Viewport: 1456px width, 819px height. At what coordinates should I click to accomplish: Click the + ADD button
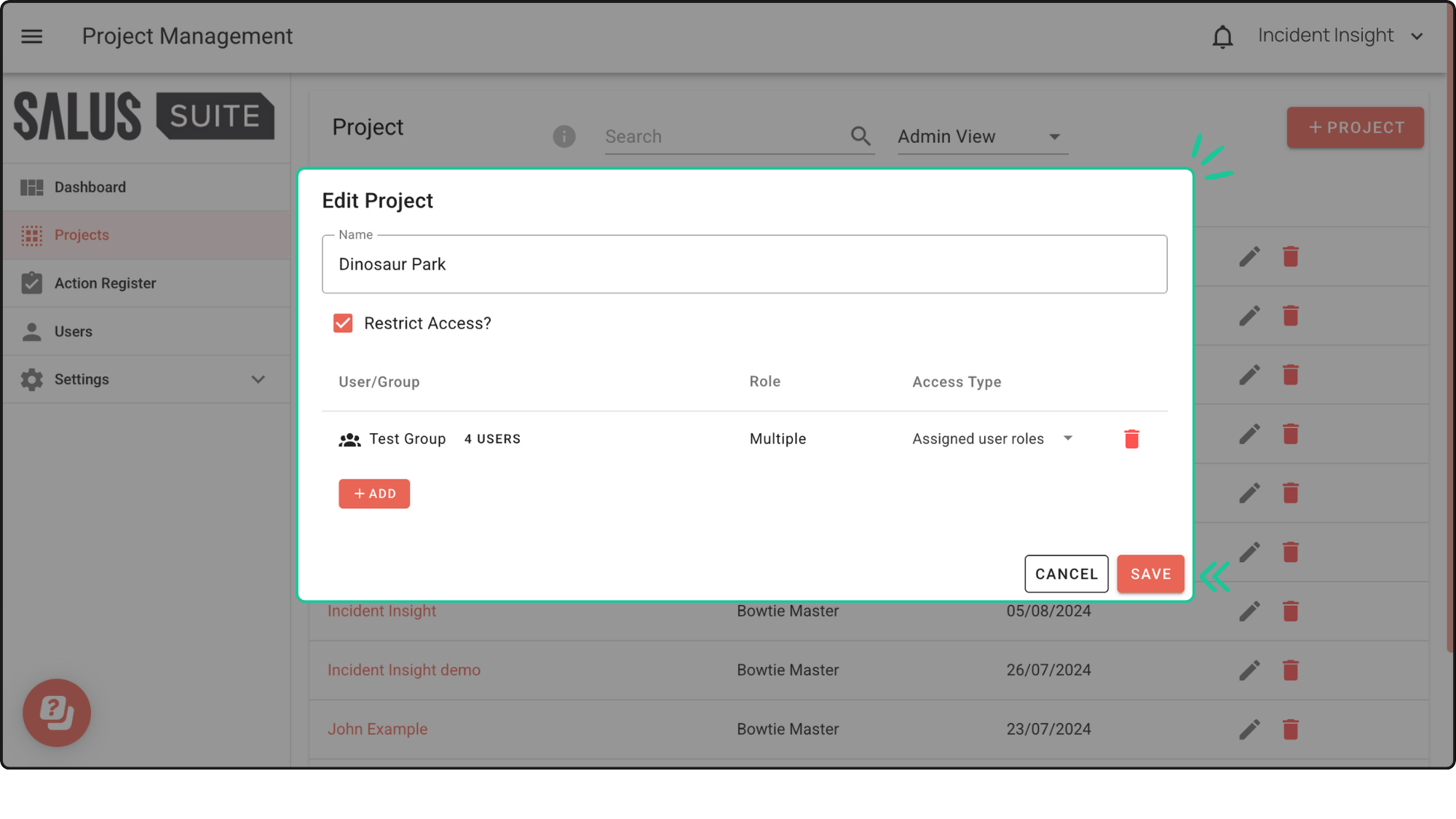[x=374, y=494]
